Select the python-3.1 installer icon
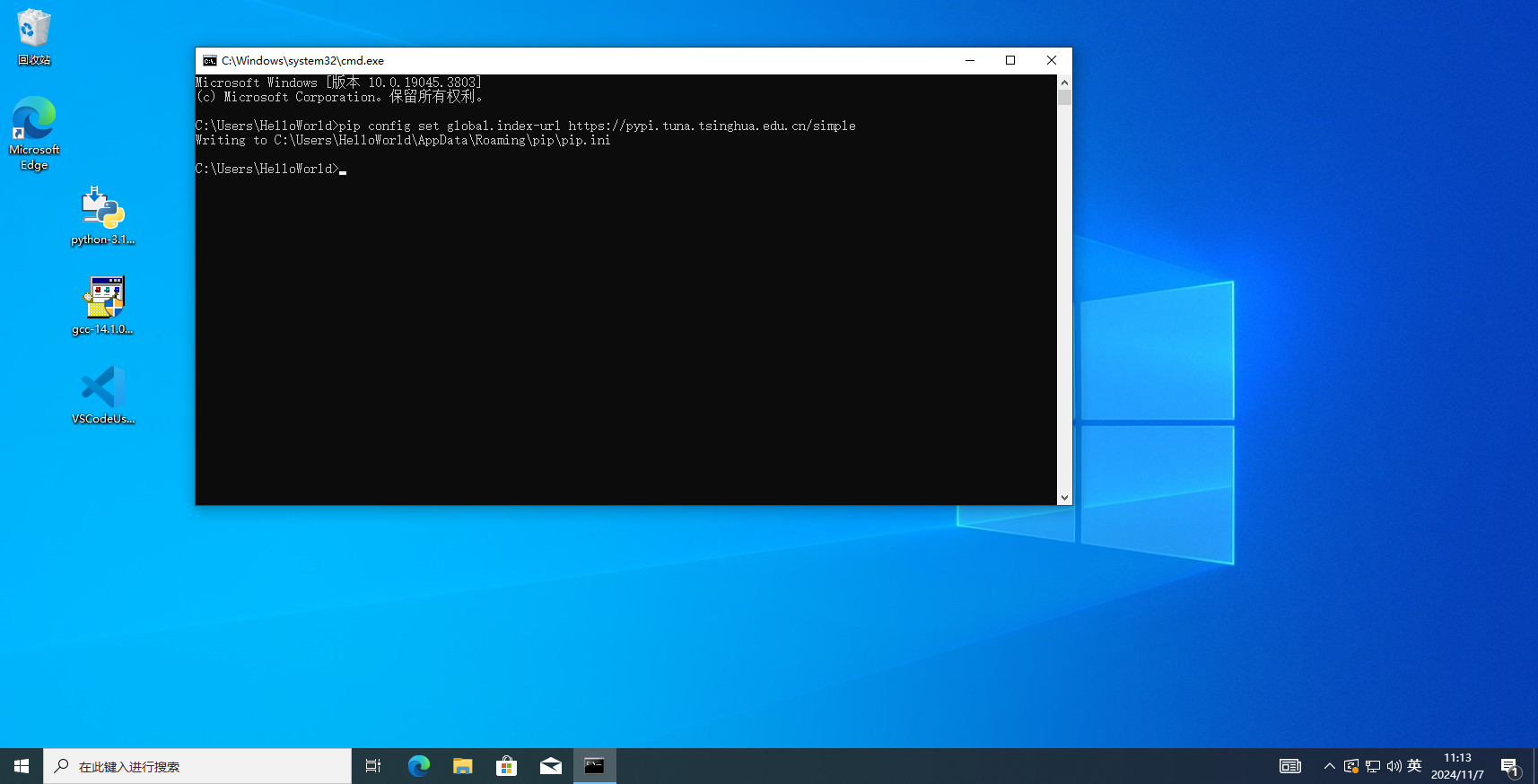1538x784 pixels. tap(103, 215)
